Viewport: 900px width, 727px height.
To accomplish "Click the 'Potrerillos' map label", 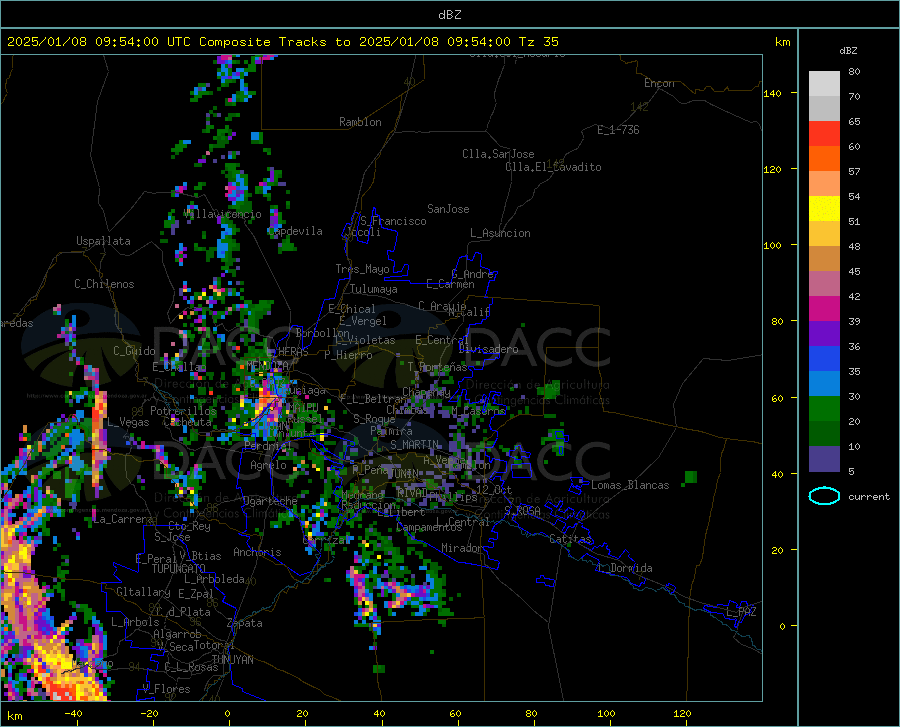I will (183, 411).
